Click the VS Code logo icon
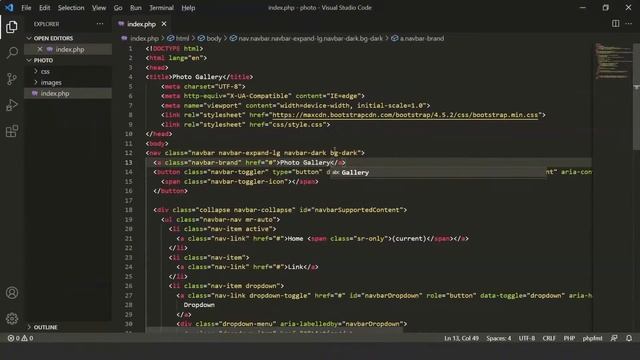Screen dimensions: 640x360 pos(9,7)
